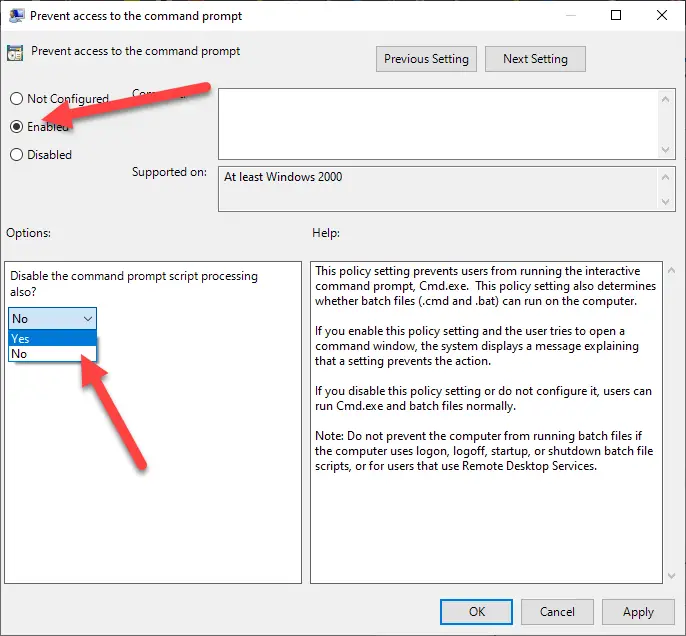Open the script processing dropdown showing No

click(52, 318)
